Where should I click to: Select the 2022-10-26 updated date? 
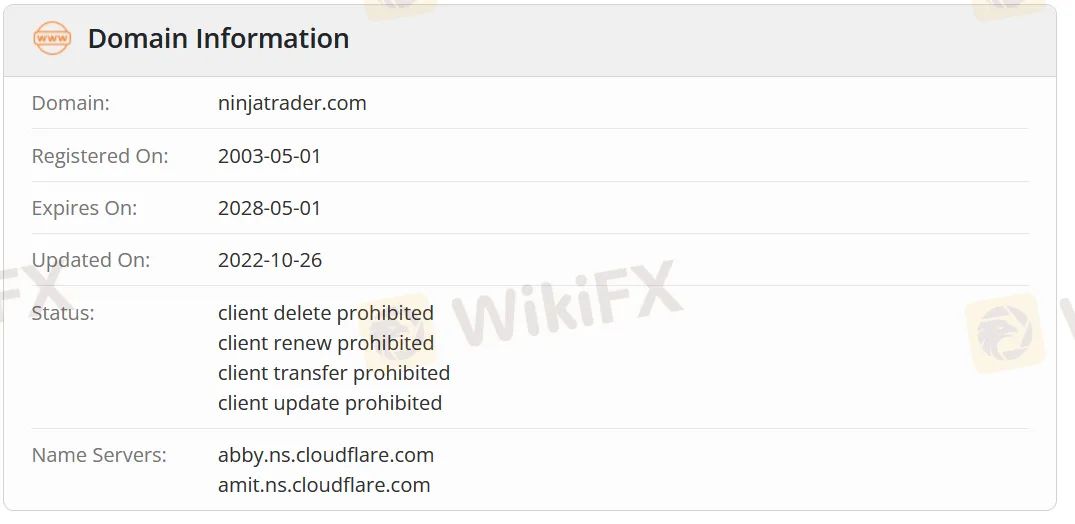[x=269, y=260]
